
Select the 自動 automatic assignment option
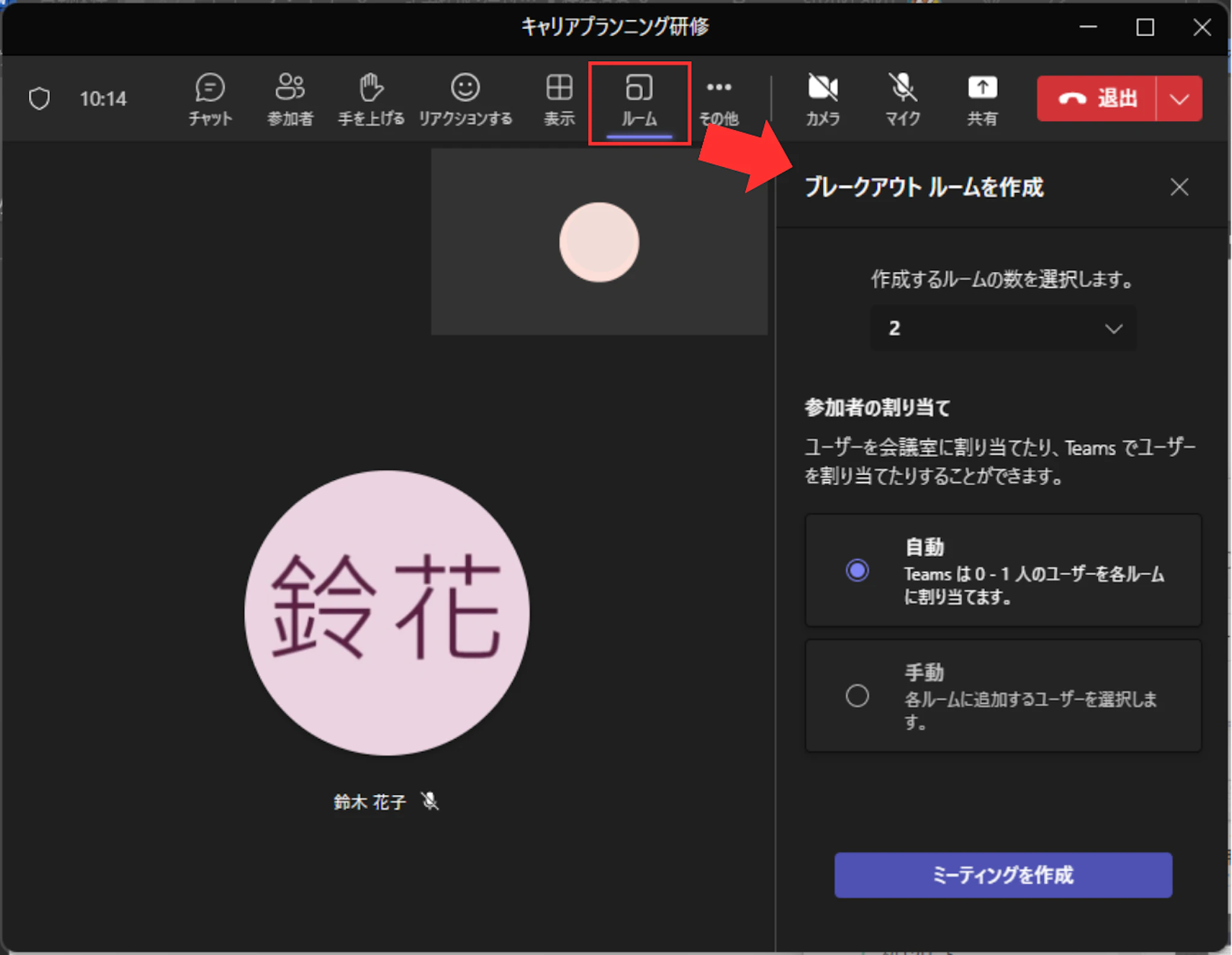[x=857, y=570]
